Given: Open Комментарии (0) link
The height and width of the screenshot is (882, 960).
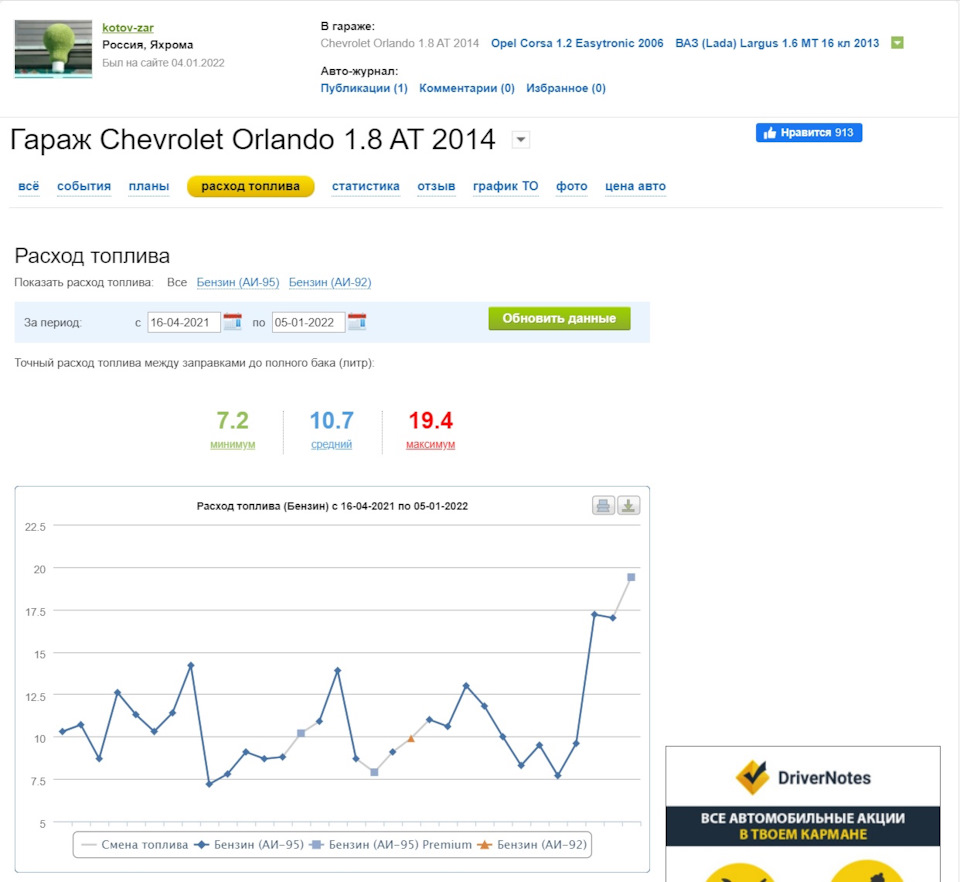Looking at the screenshot, I should 467,88.
